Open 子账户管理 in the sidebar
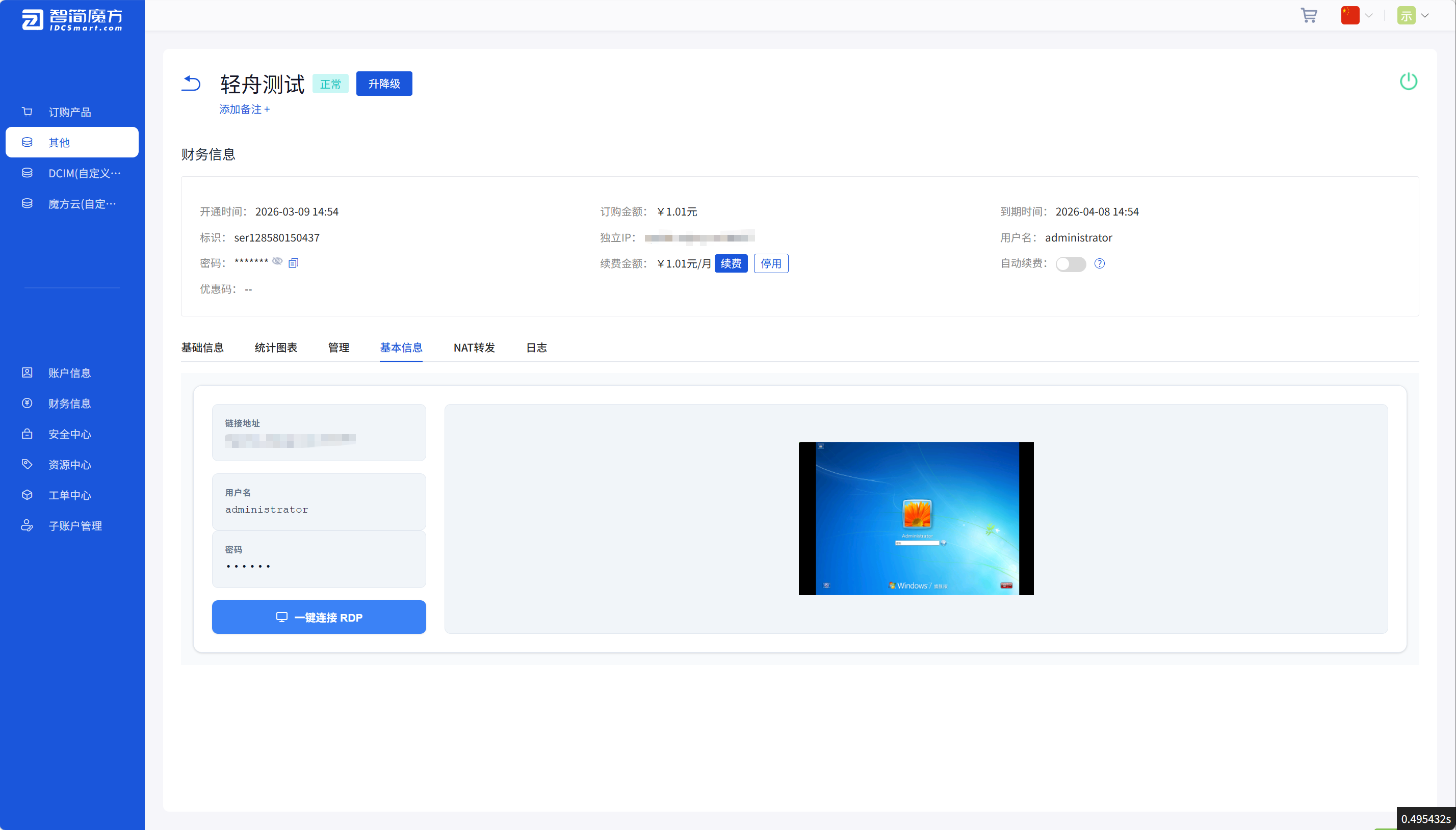This screenshot has width=1456, height=830. coord(75,526)
